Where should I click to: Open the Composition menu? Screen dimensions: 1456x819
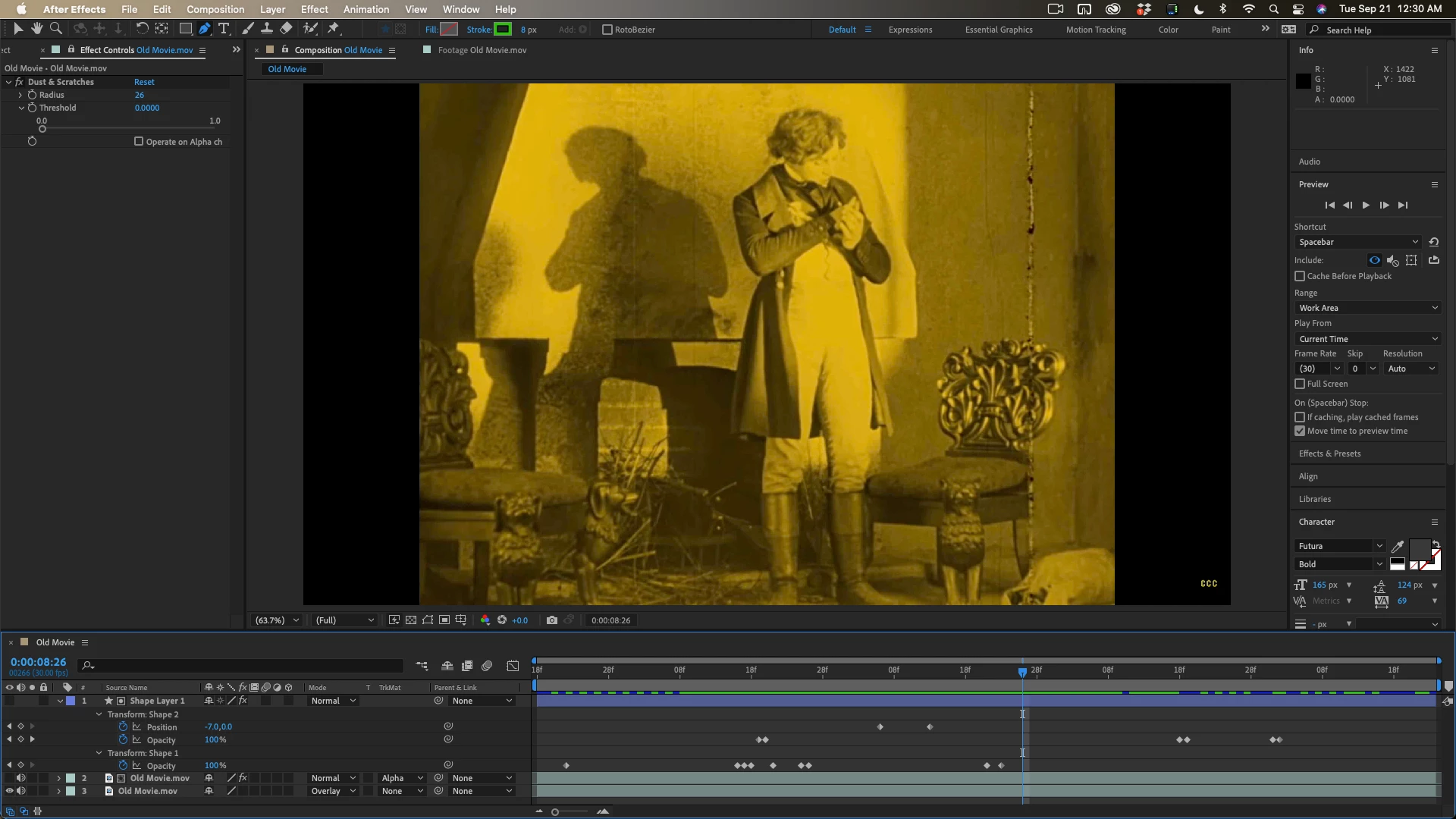pyautogui.click(x=215, y=9)
